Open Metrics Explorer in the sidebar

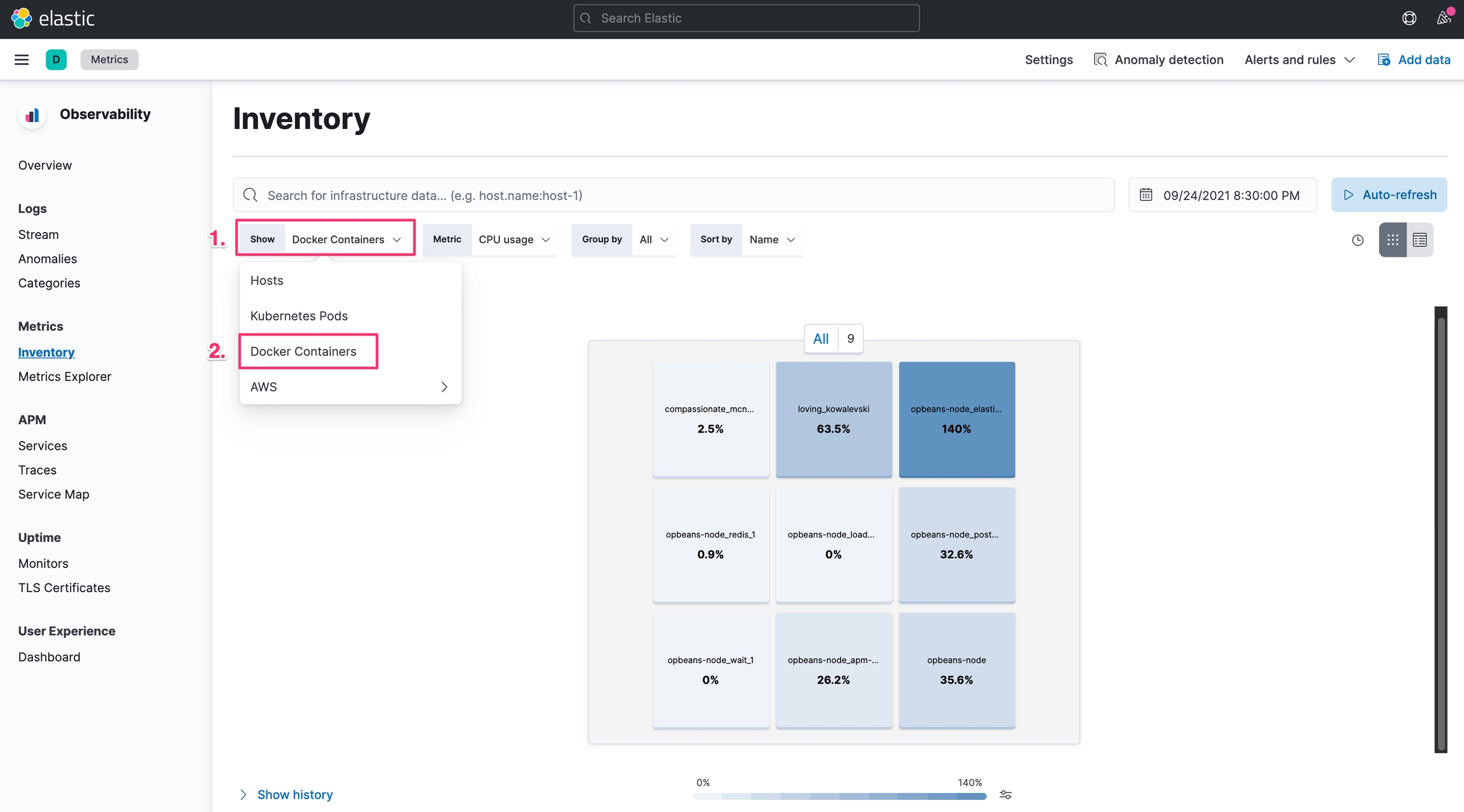(x=65, y=377)
